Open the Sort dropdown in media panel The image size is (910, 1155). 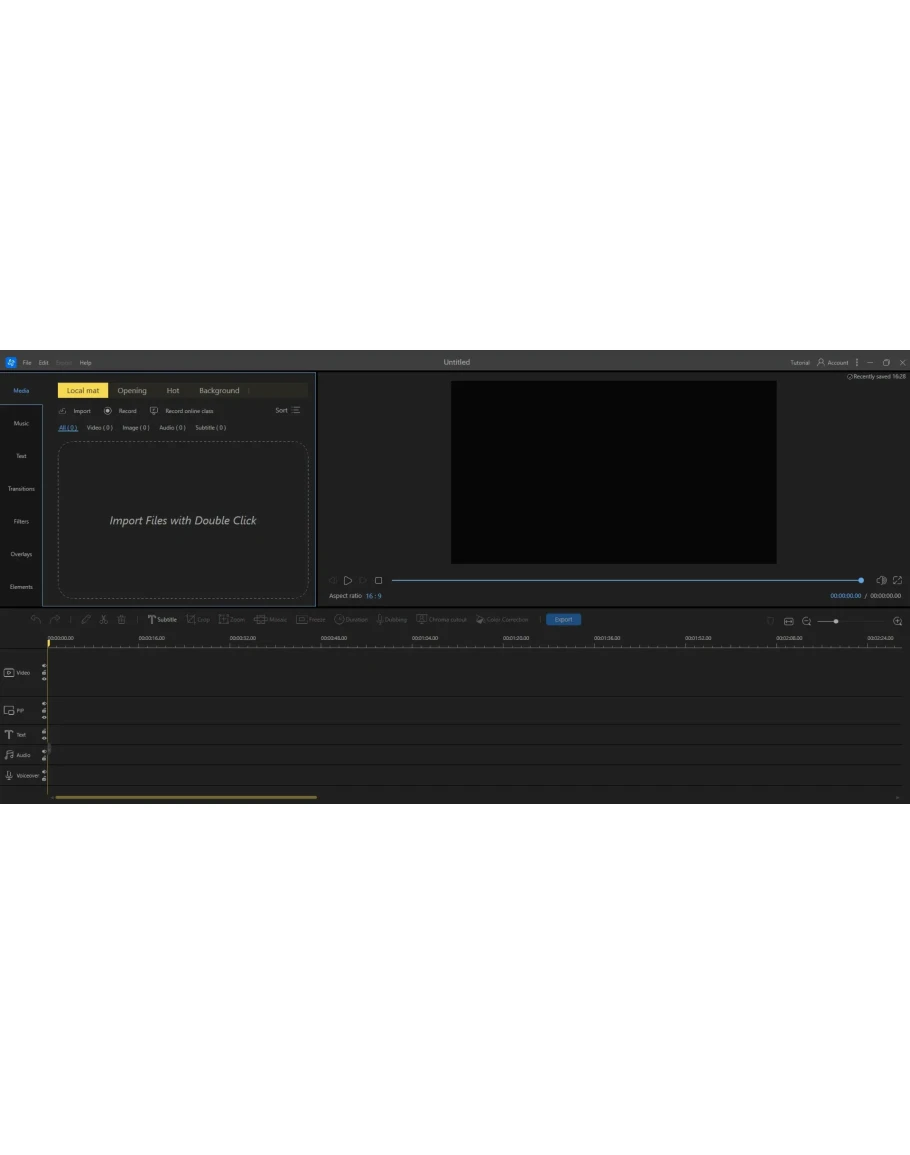tap(288, 410)
